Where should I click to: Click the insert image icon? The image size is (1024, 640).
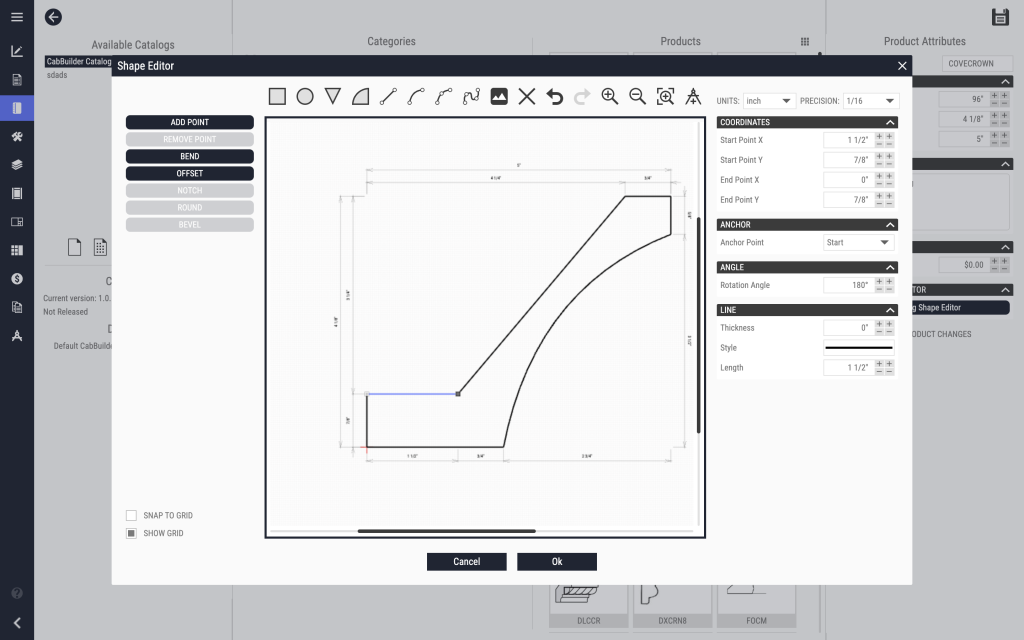tap(499, 97)
